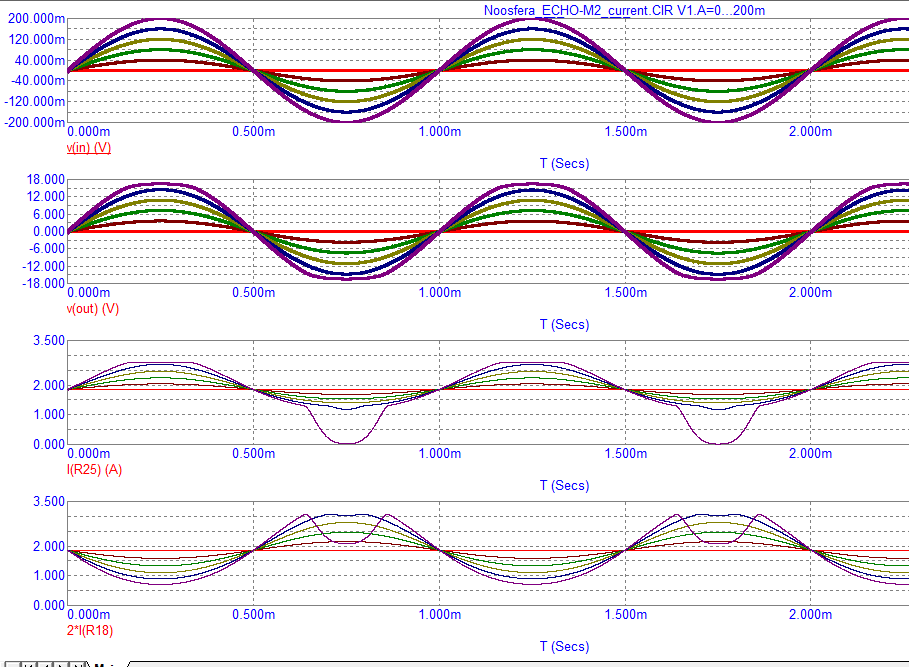Click the -6.000 y-axis value
The height and width of the screenshot is (667, 909).
coord(47,249)
